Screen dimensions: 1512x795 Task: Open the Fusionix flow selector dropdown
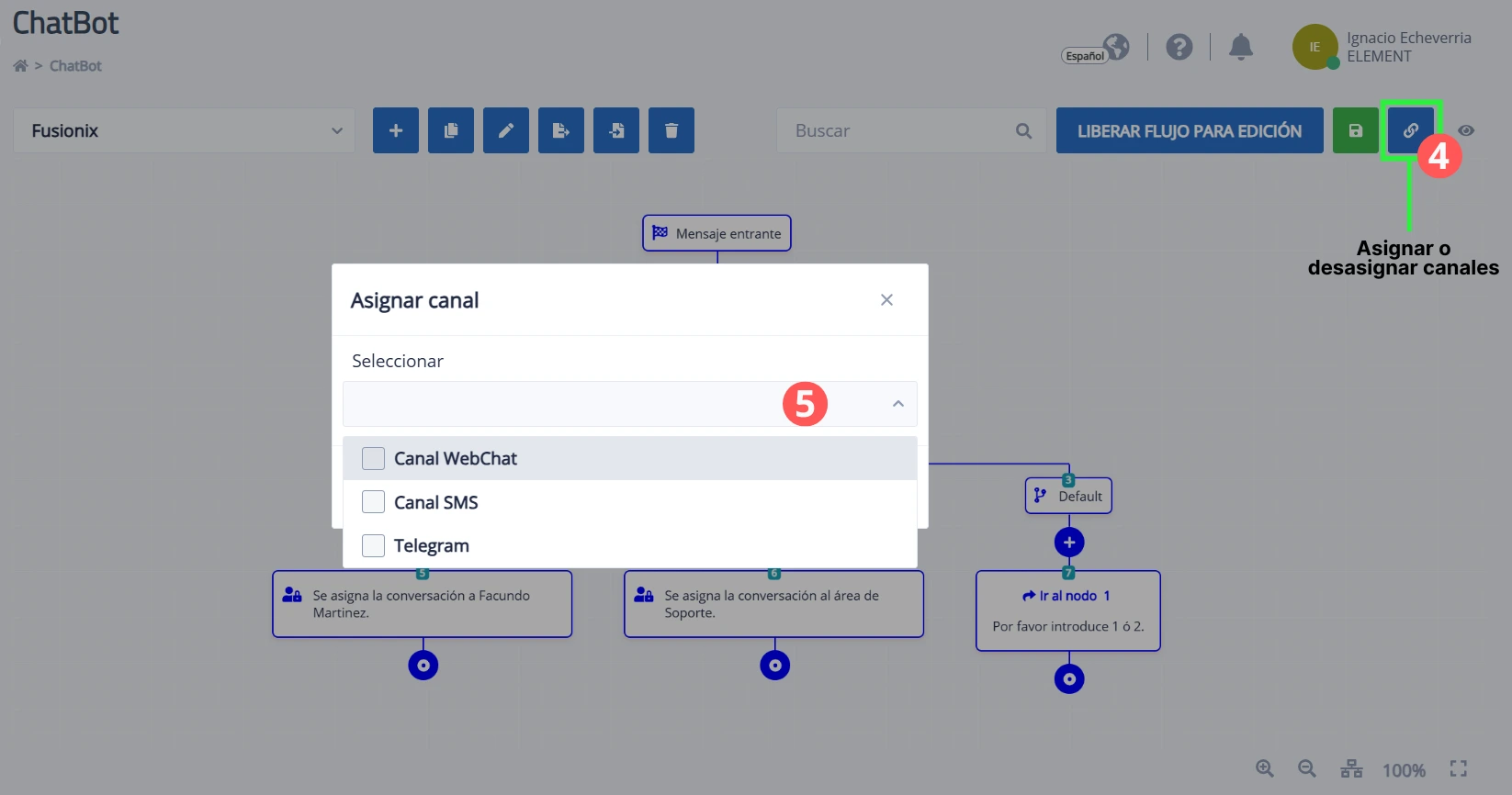(184, 130)
